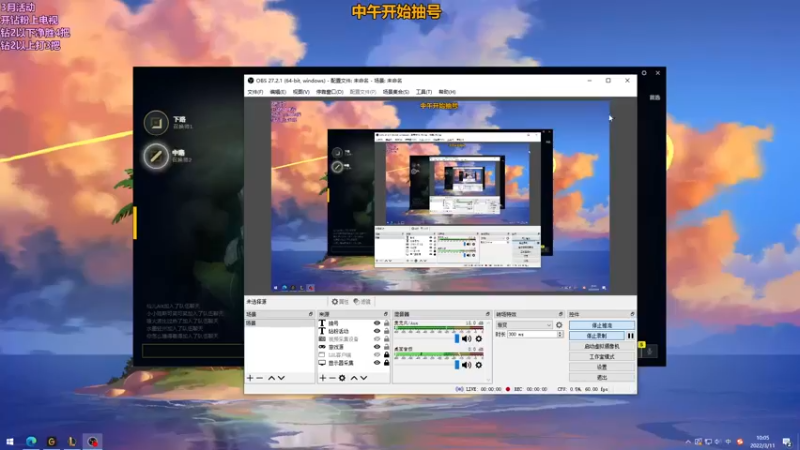800x450 pixels.
Task: Adjust the 桌面音频 volume slider handle
Action: click(x=457, y=365)
